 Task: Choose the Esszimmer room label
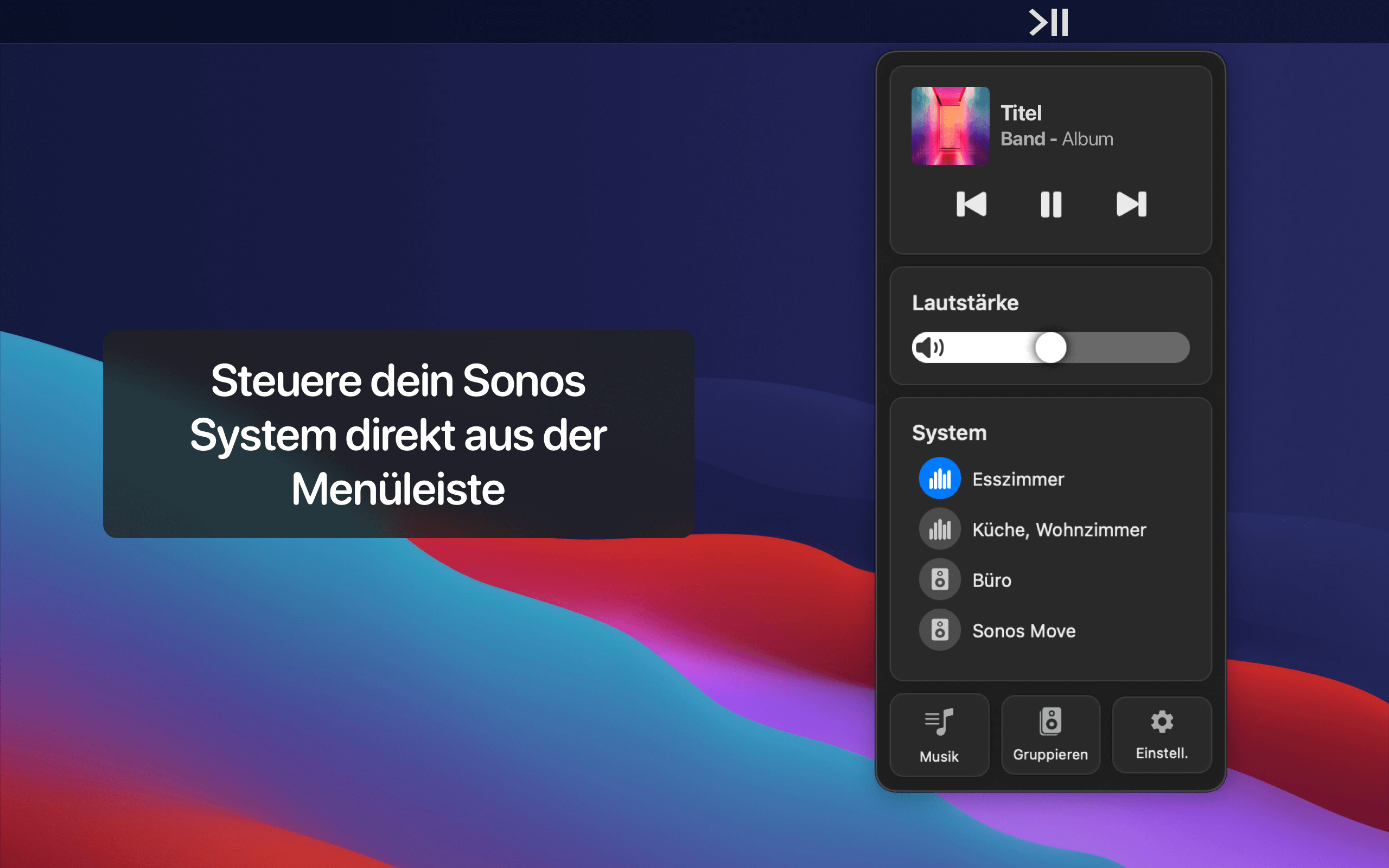coord(1018,479)
